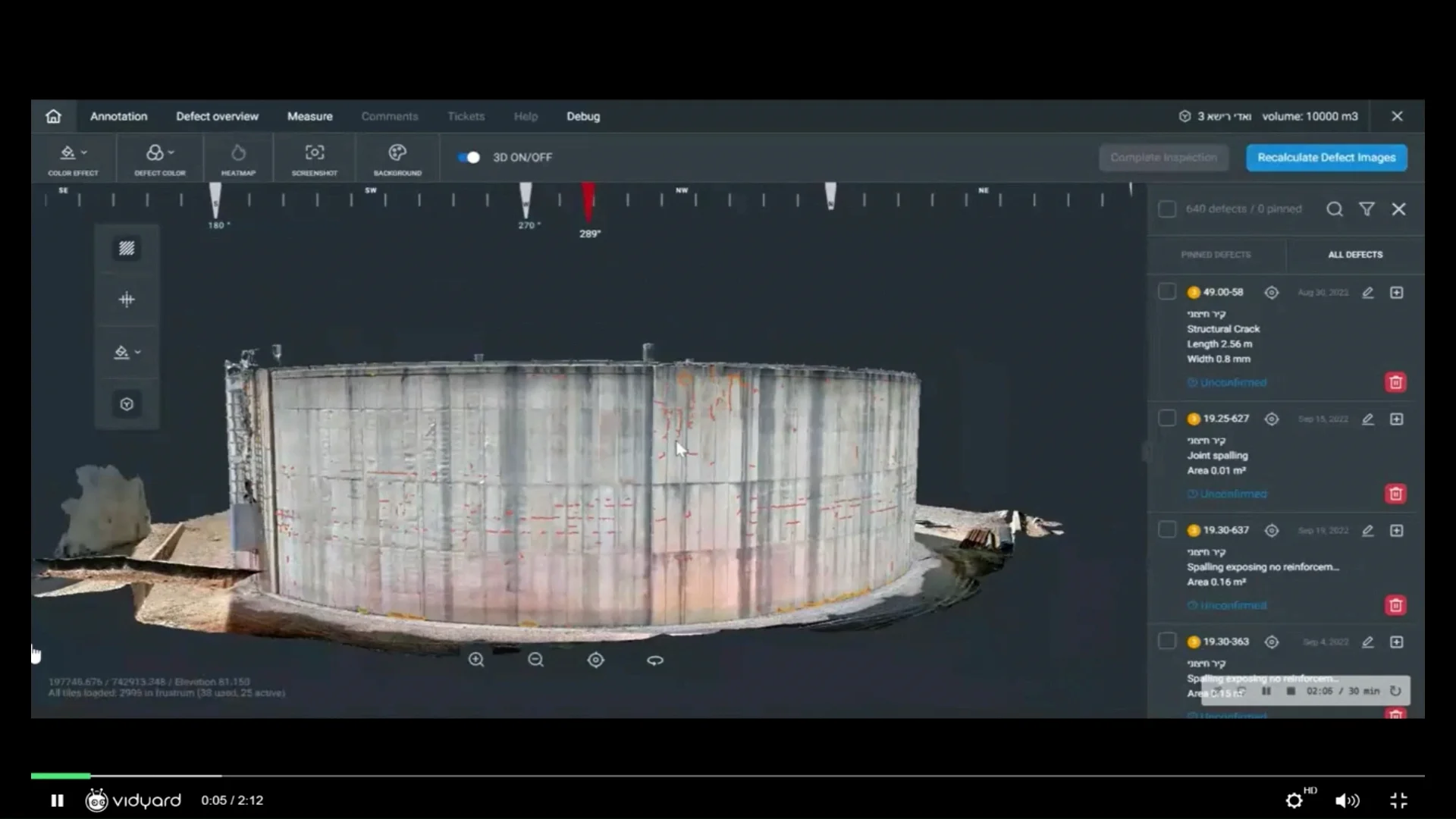Tick the checkbox for defect 19.30-363
Image resolution: width=1456 pixels, height=819 pixels.
click(1167, 642)
